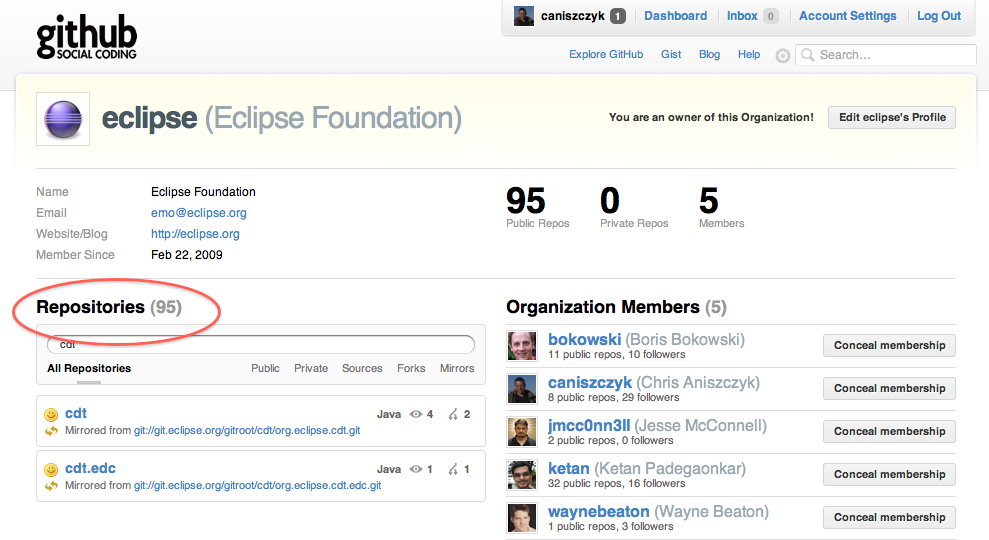The width and height of the screenshot is (989, 540).
Task: Click the smiley icon next to cdt.edc
Action: click(51, 469)
